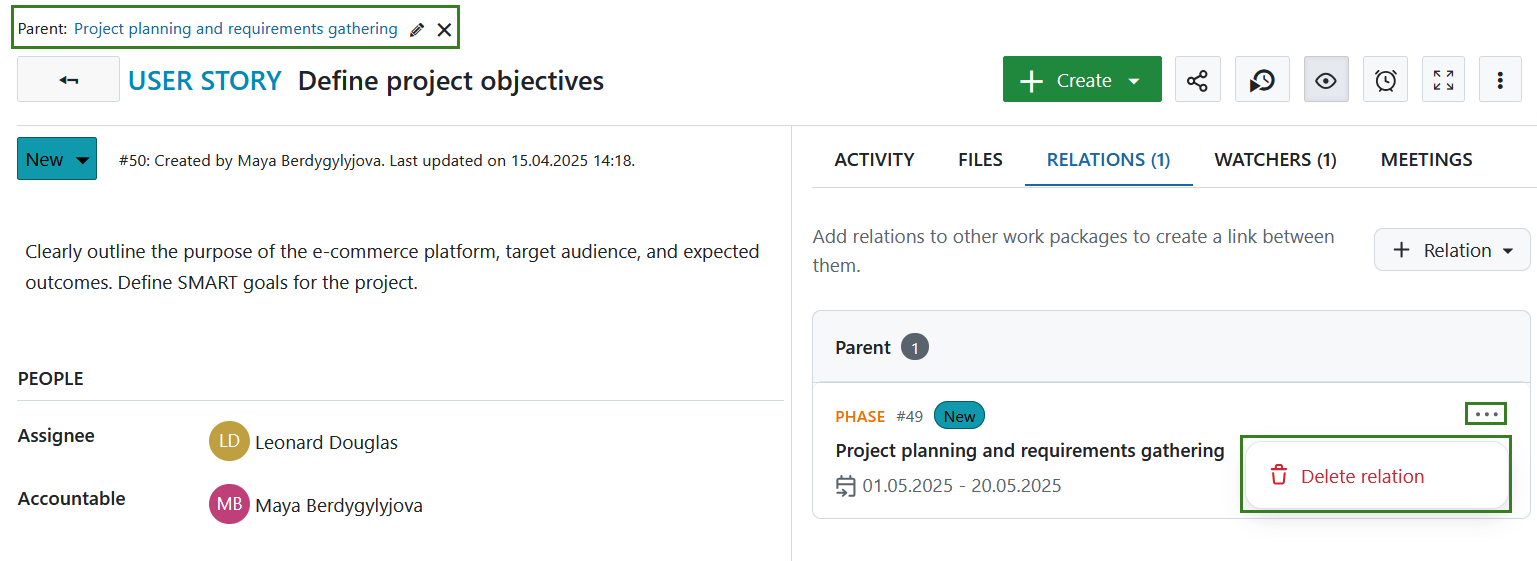Click the Leonard Douglas assignee field
Screen dimensions: 1537x561
326,442
